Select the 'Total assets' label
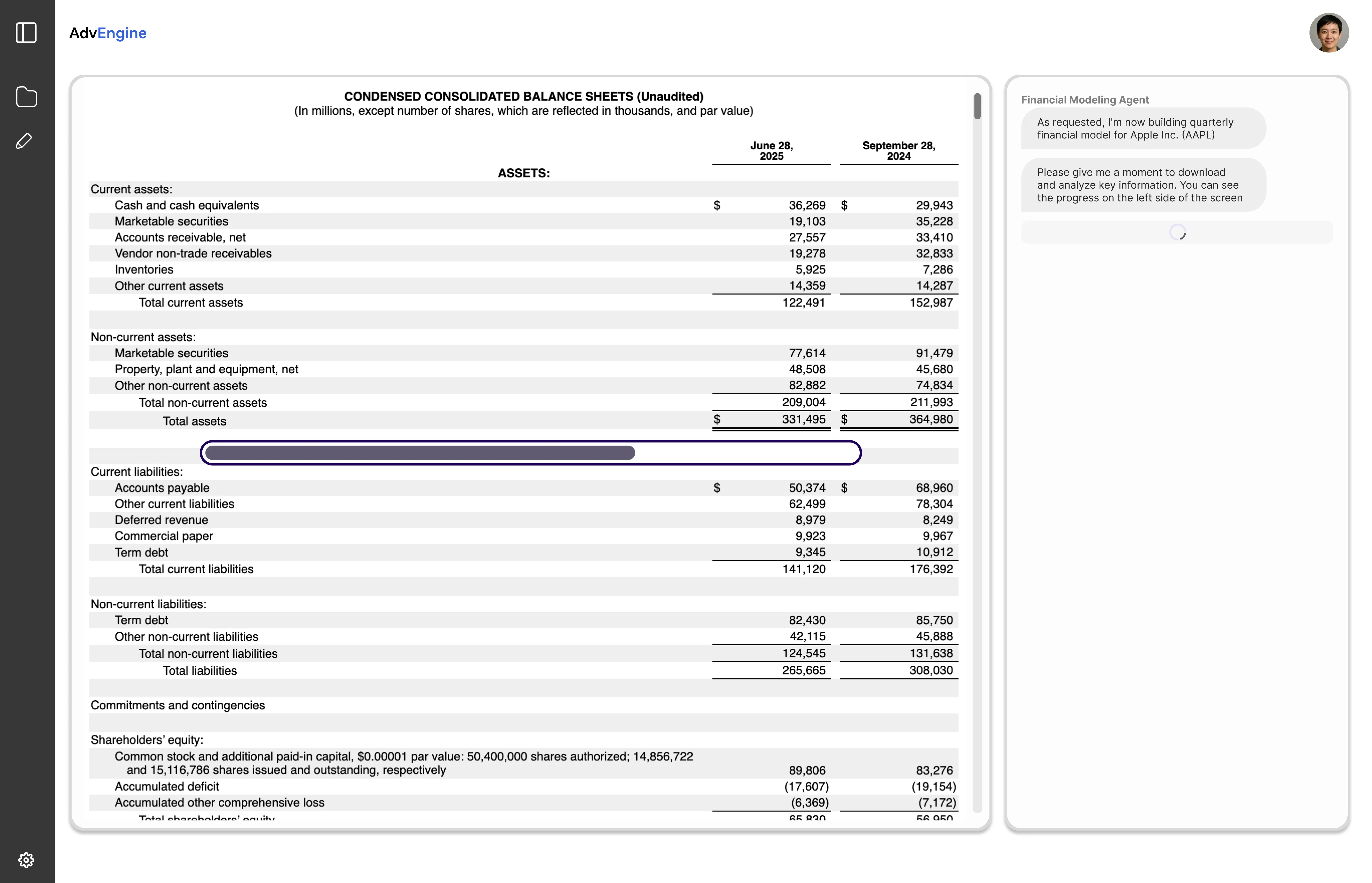 pos(194,421)
